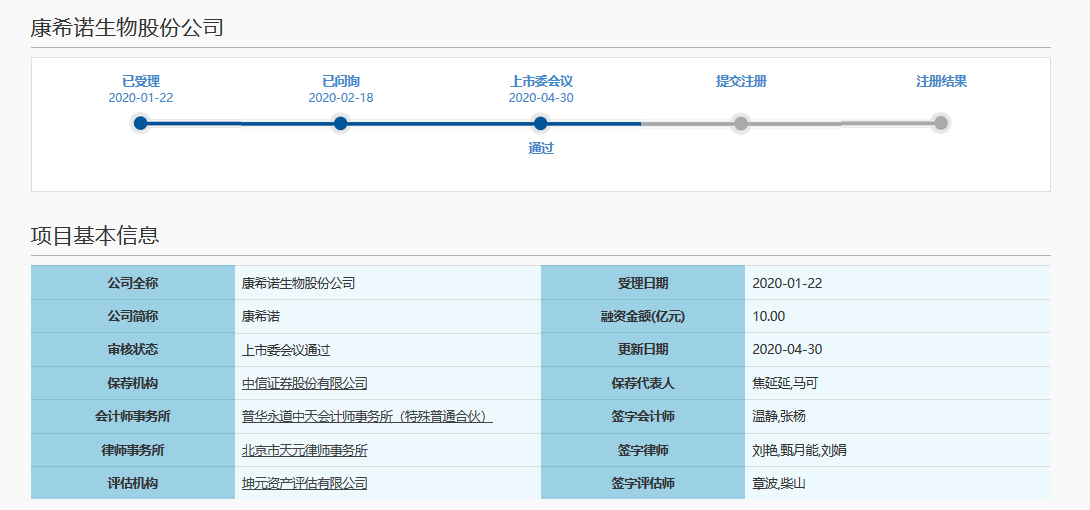Click the 焦延延,马可 sponsor representatives value
This screenshot has width=1090, height=510.
786,384
